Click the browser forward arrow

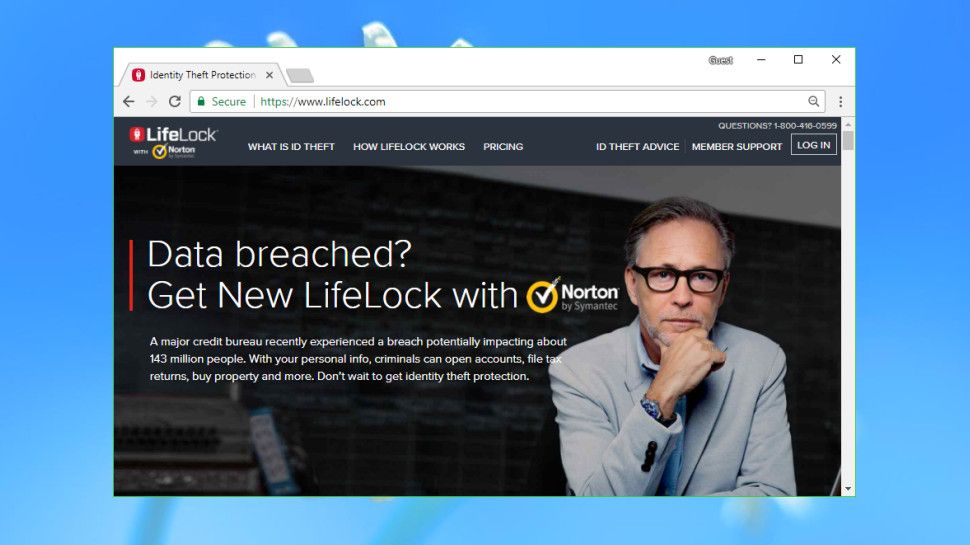point(152,101)
